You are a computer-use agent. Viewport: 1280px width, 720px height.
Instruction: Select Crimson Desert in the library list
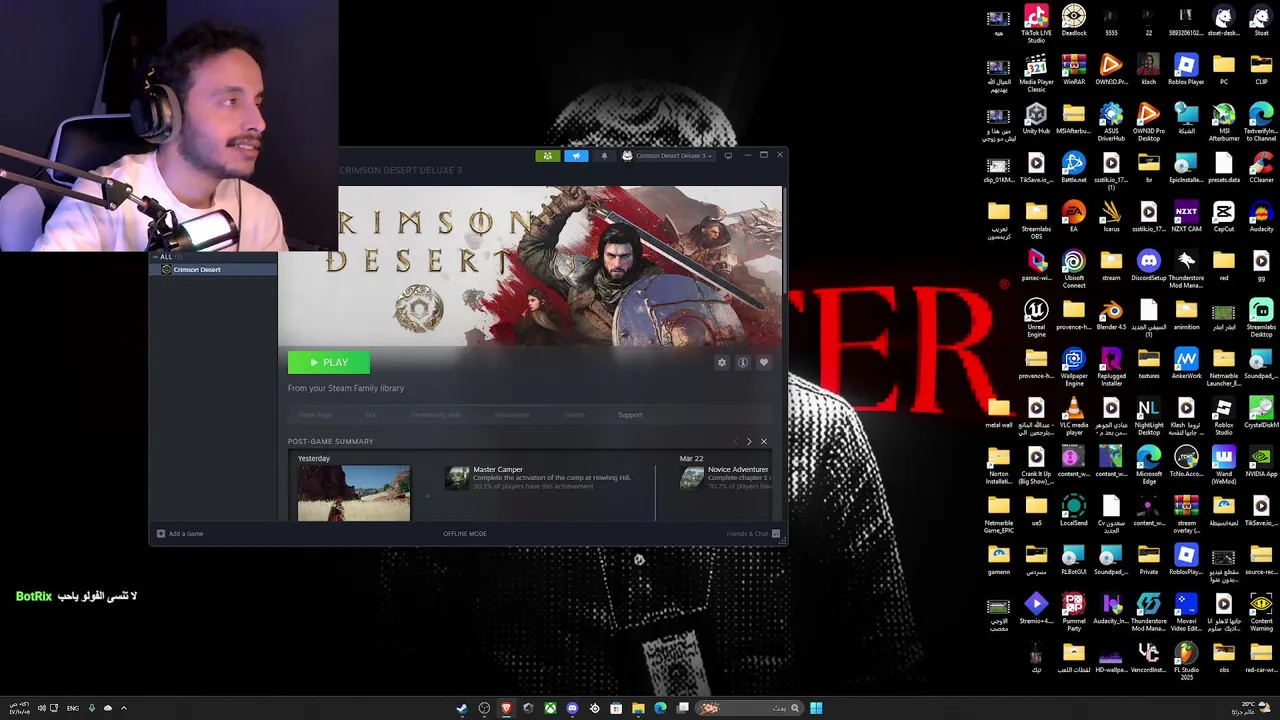(214, 269)
